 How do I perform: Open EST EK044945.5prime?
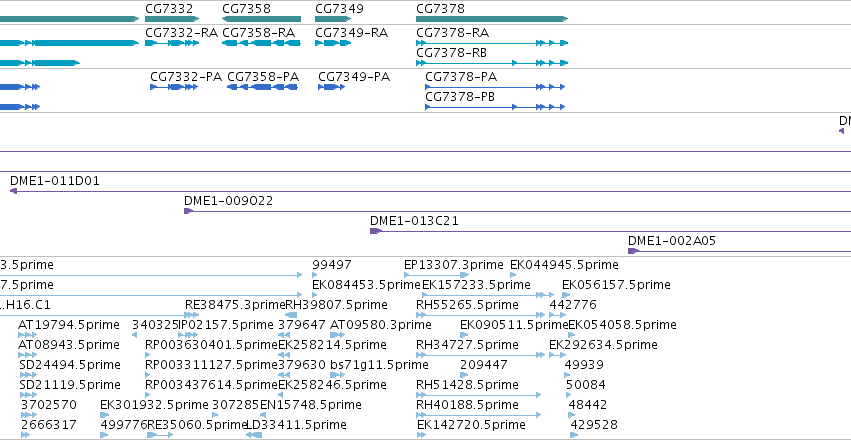pos(564,265)
